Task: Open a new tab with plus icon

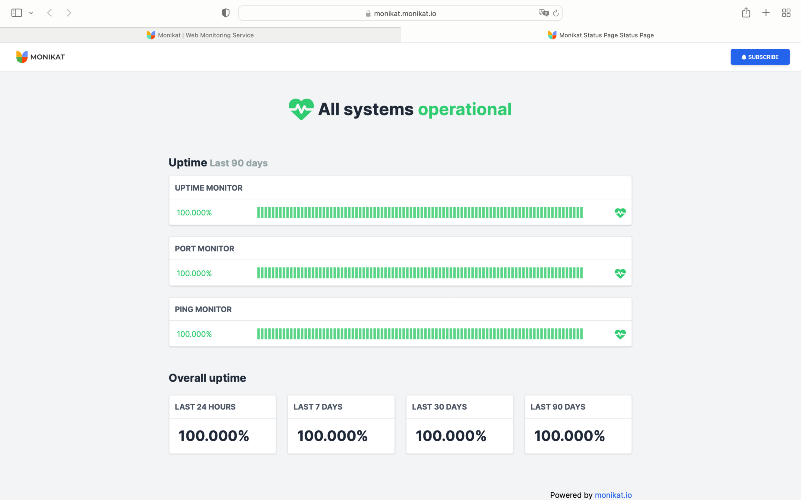Action: pos(766,13)
